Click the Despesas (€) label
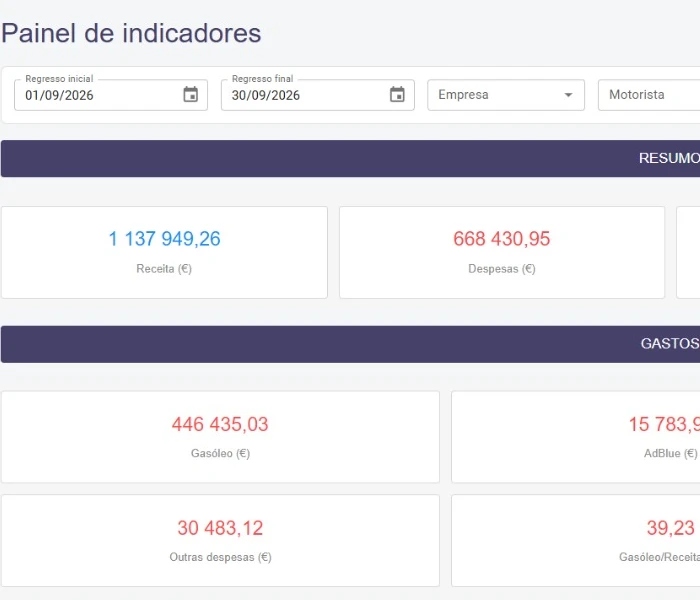Viewport: 700px width, 600px height. tap(502, 269)
